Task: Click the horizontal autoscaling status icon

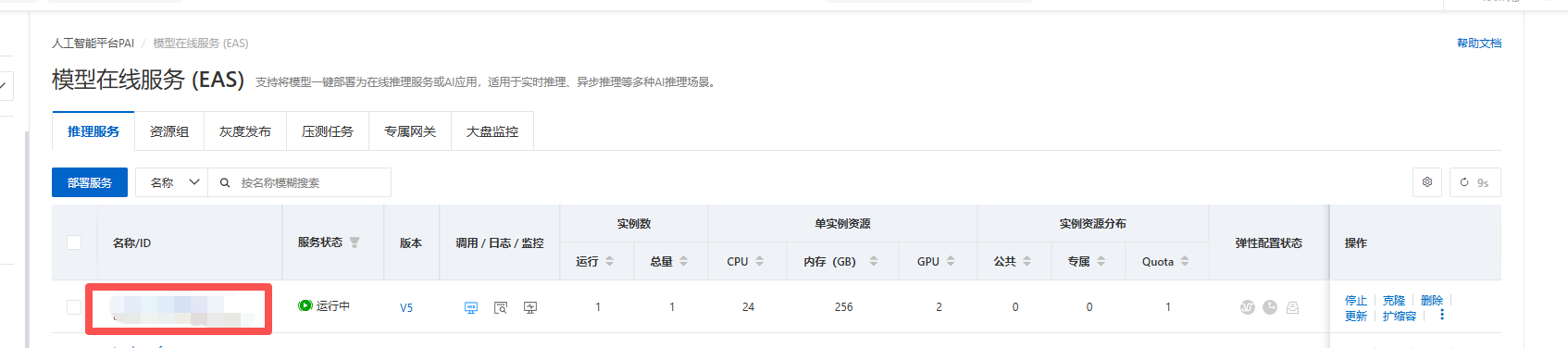Action: 1248,307
